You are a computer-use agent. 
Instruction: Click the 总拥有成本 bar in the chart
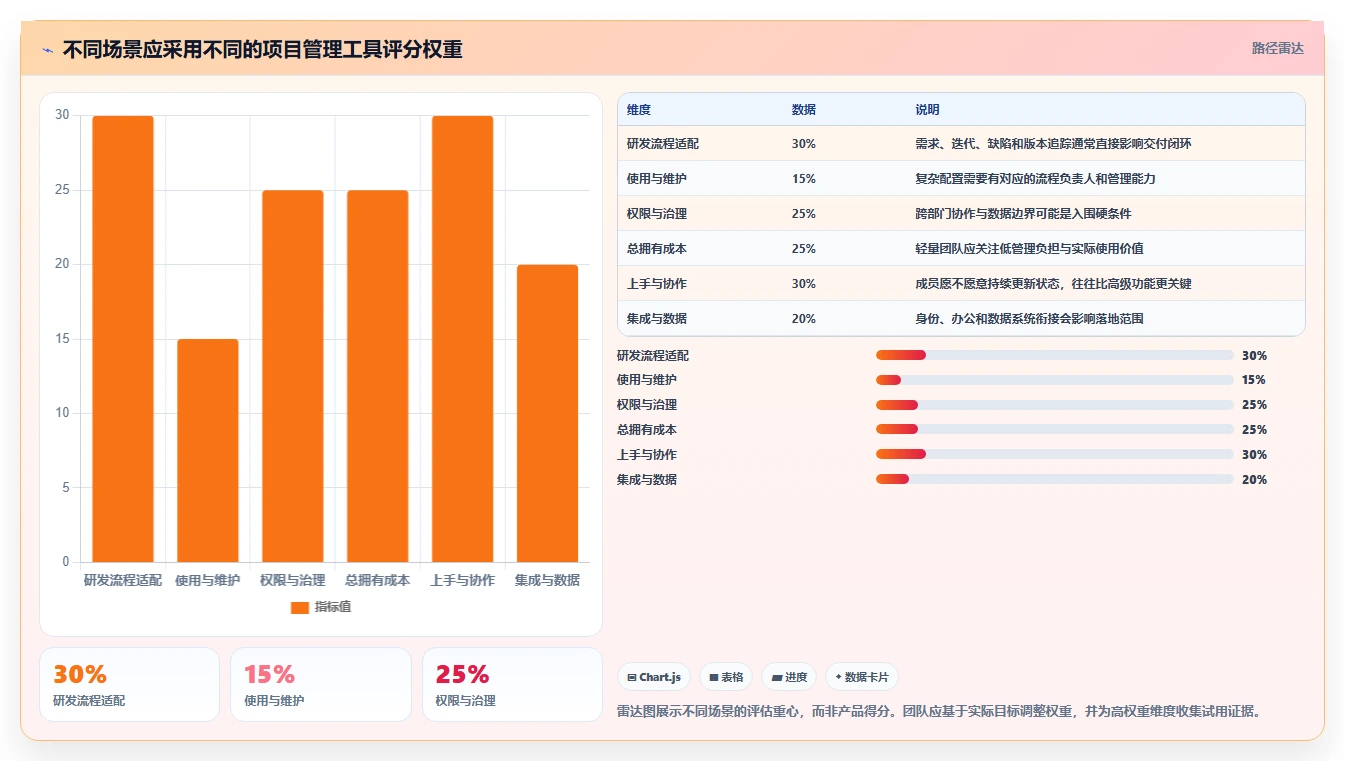pyautogui.click(x=378, y=376)
